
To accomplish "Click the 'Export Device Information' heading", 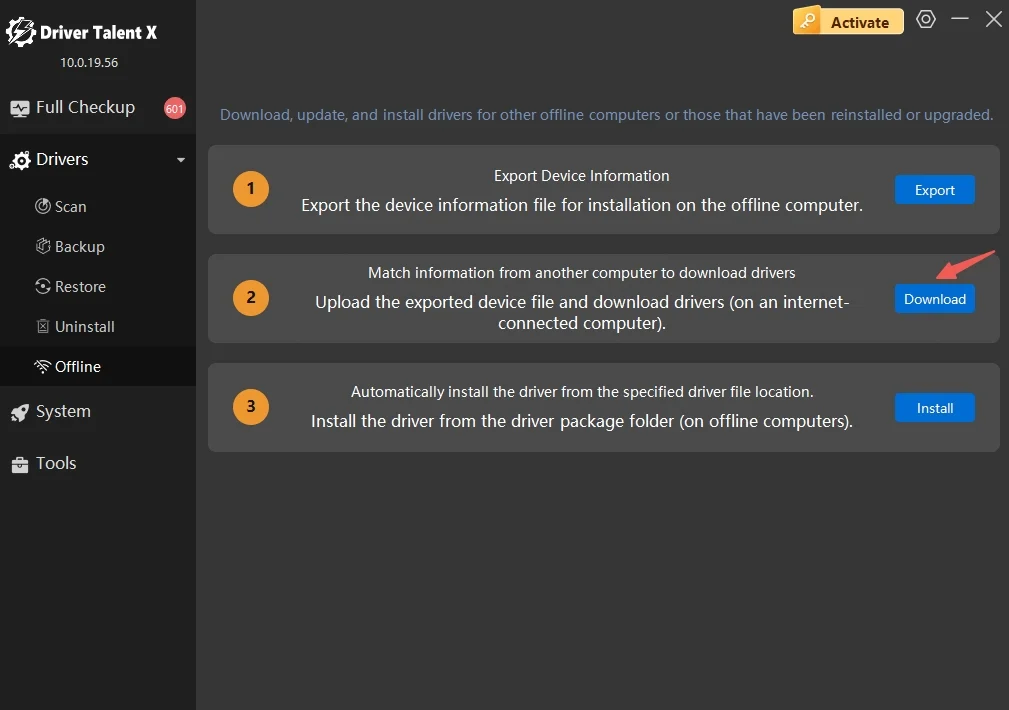I will point(581,176).
